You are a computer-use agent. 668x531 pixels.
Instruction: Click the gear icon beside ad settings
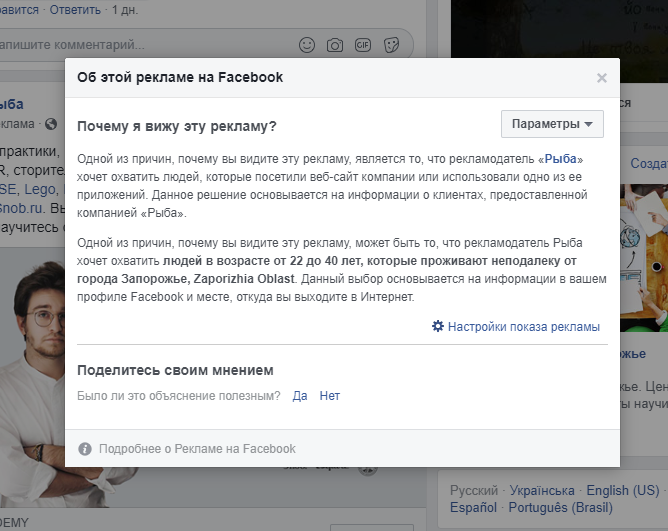pos(438,326)
